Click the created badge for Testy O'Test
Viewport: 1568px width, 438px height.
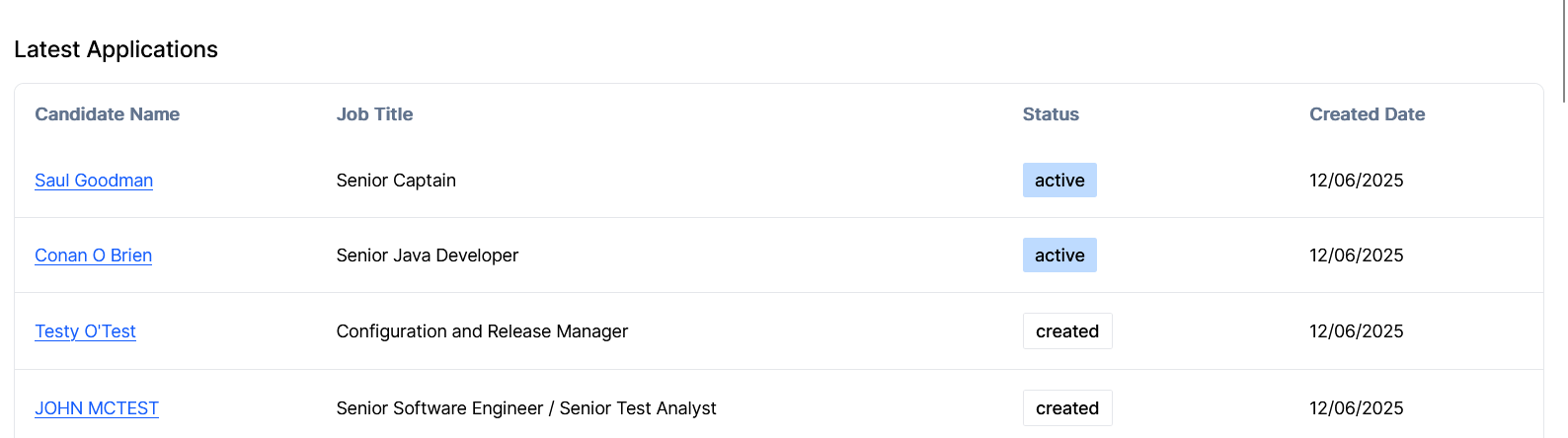pos(1067,331)
